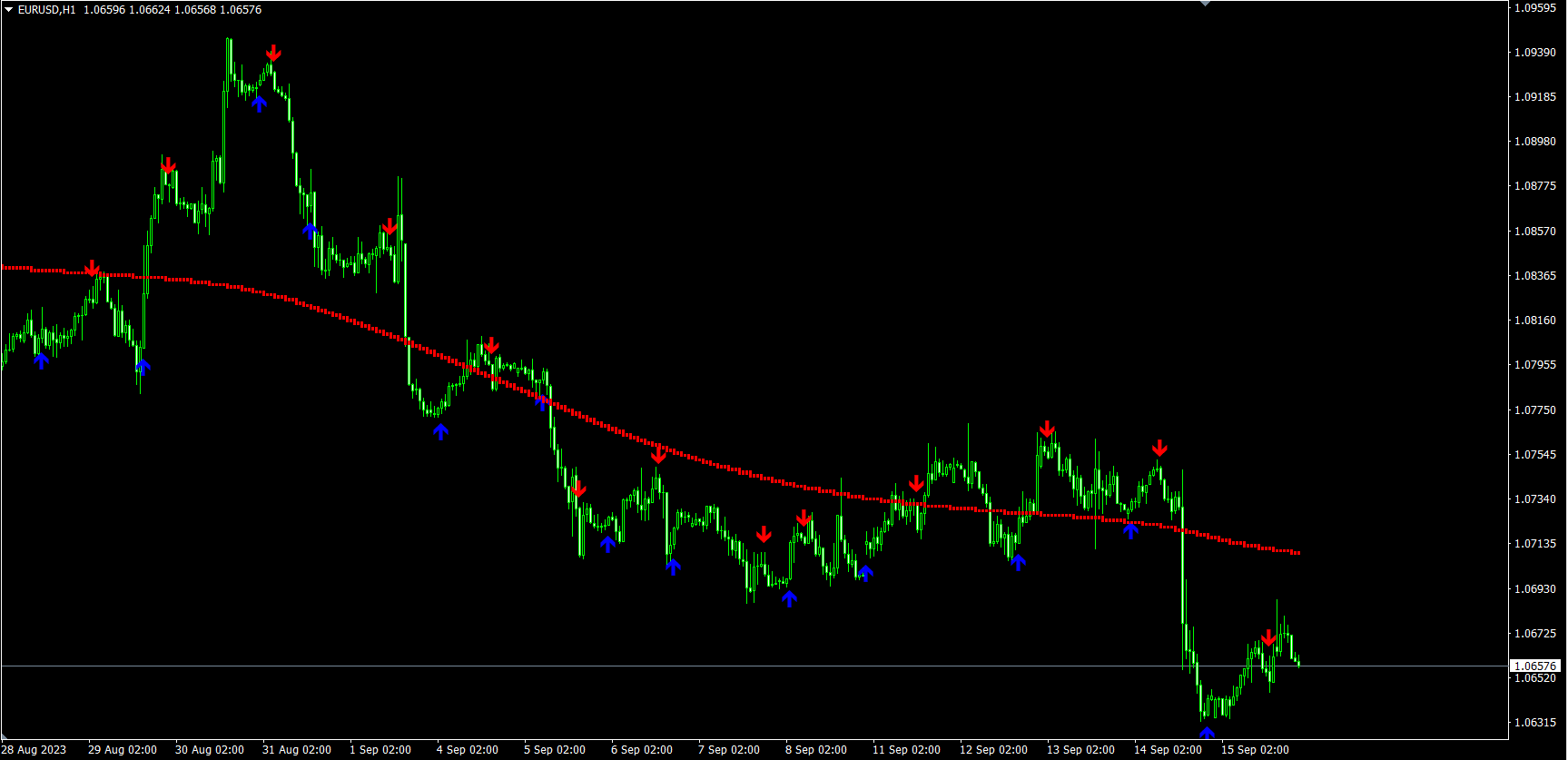This screenshot has width=1568, height=760.
Task: Select the last red sell arrow on 15 Sep
Action: pyautogui.click(x=1268, y=638)
